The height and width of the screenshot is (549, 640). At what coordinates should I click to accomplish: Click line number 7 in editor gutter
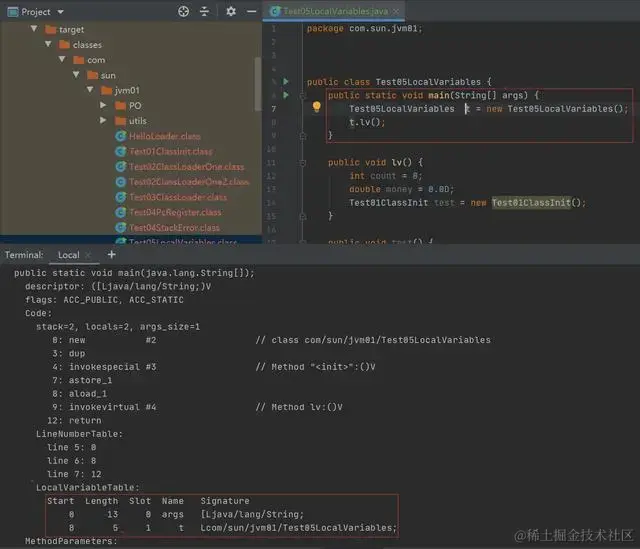pyautogui.click(x=273, y=109)
